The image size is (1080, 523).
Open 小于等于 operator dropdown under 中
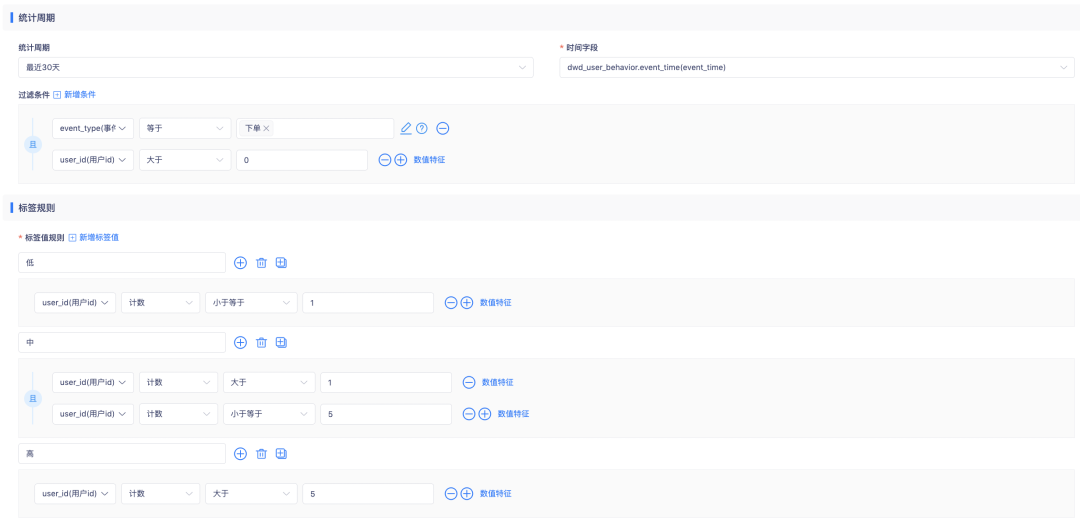269,414
